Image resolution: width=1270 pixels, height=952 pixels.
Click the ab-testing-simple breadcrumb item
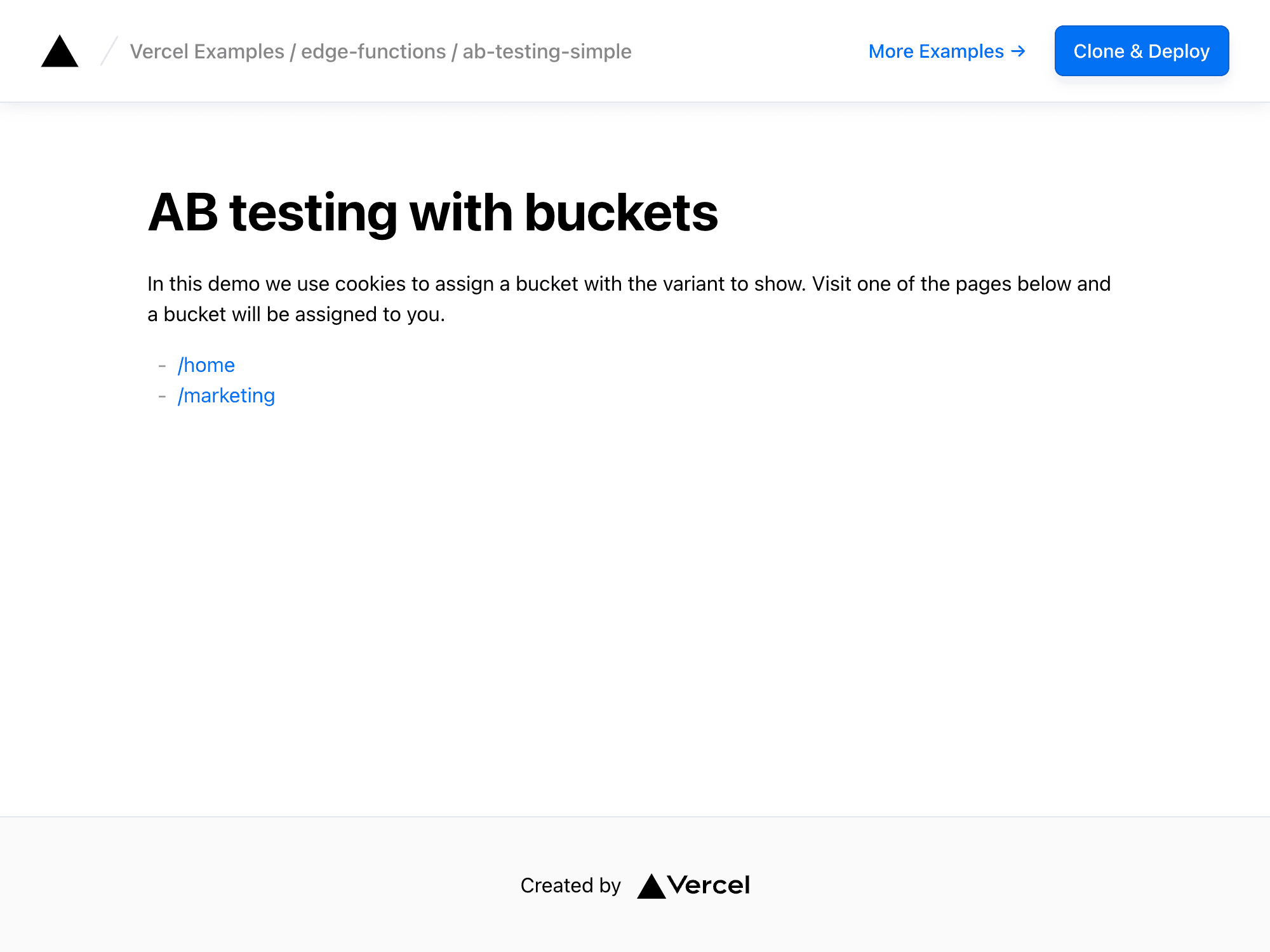point(545,51)
